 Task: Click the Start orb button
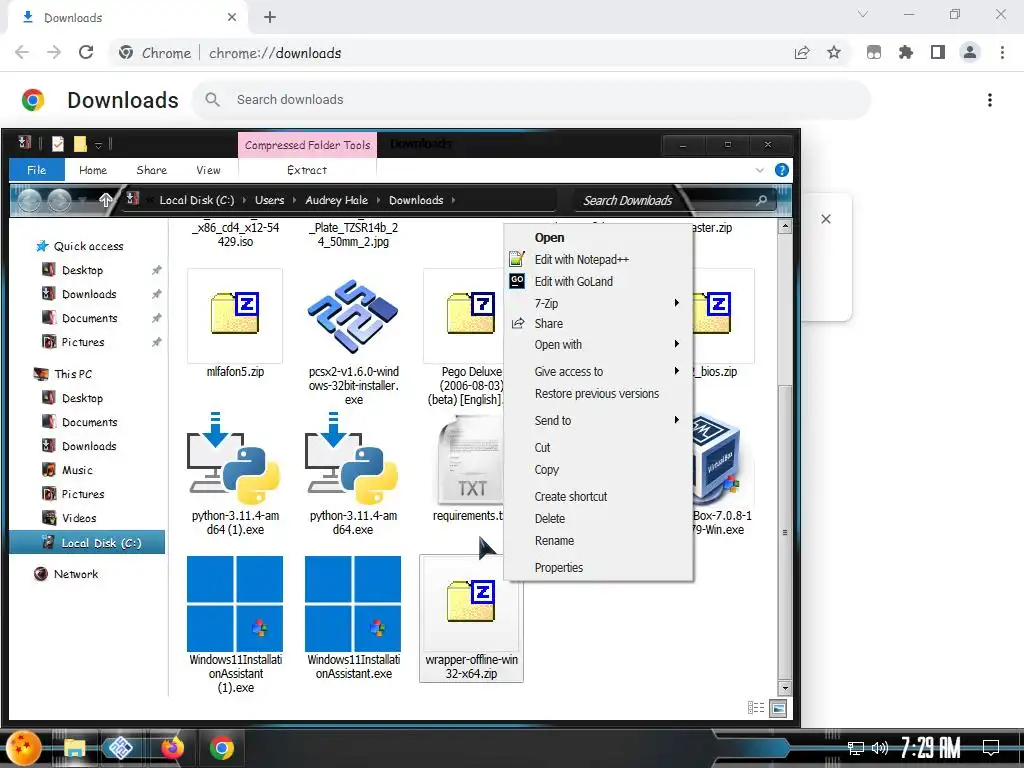23,748
